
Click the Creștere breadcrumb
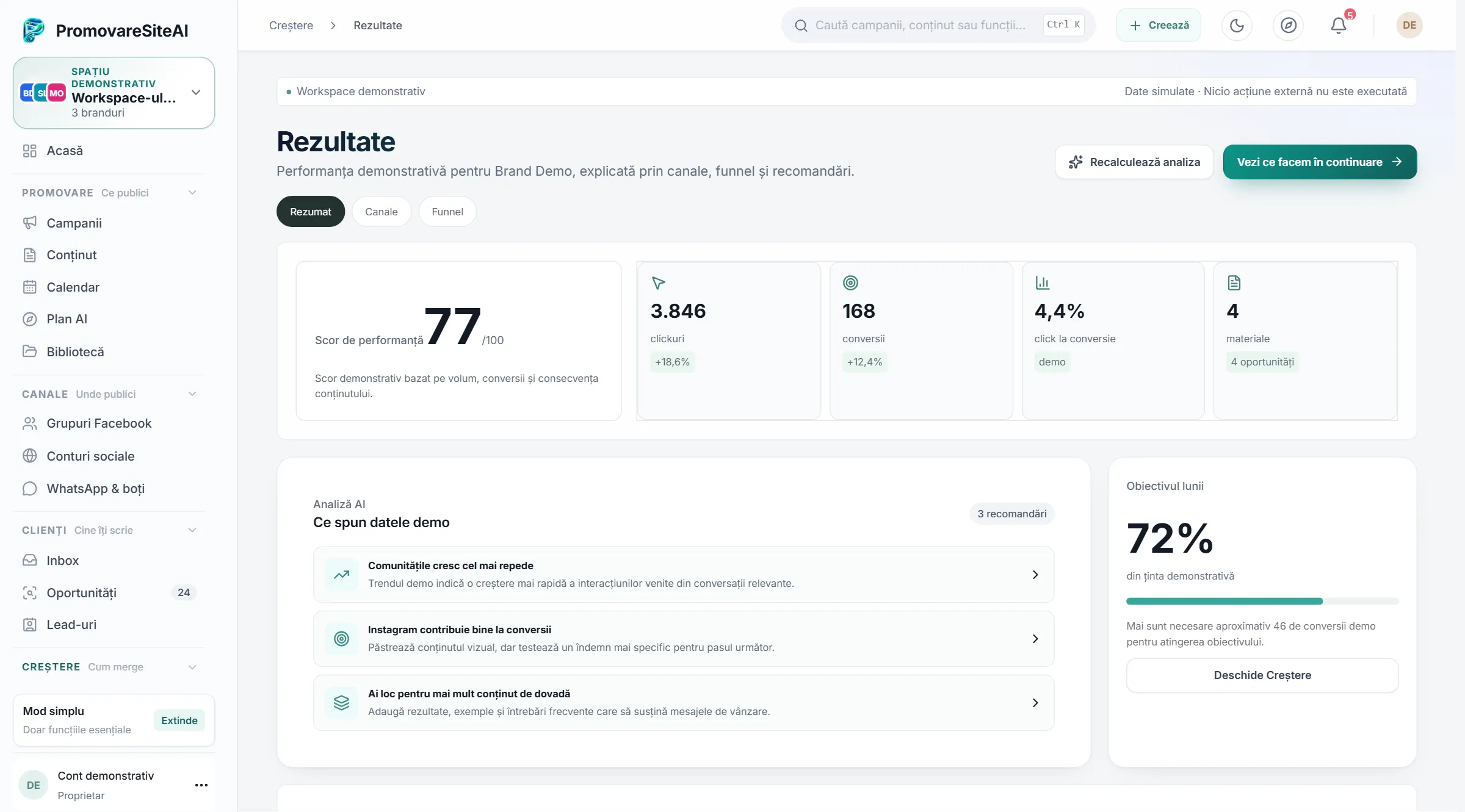291,25
